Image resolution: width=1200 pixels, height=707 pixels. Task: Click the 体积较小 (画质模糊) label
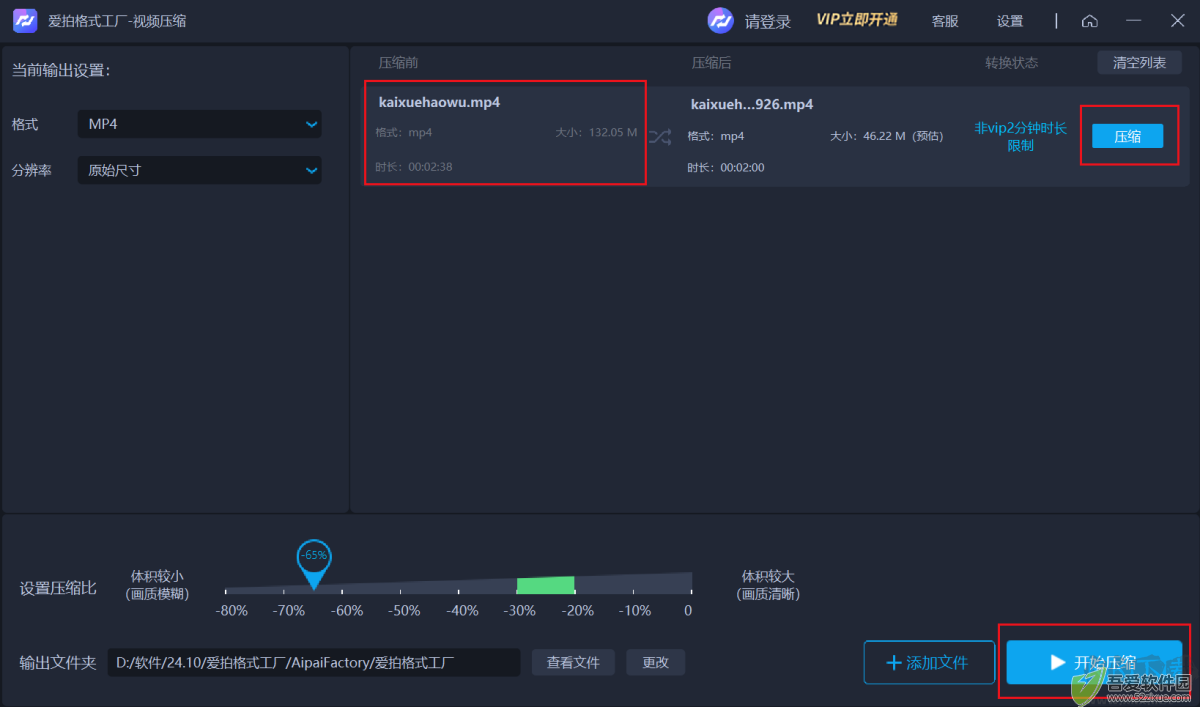(157, 585)
